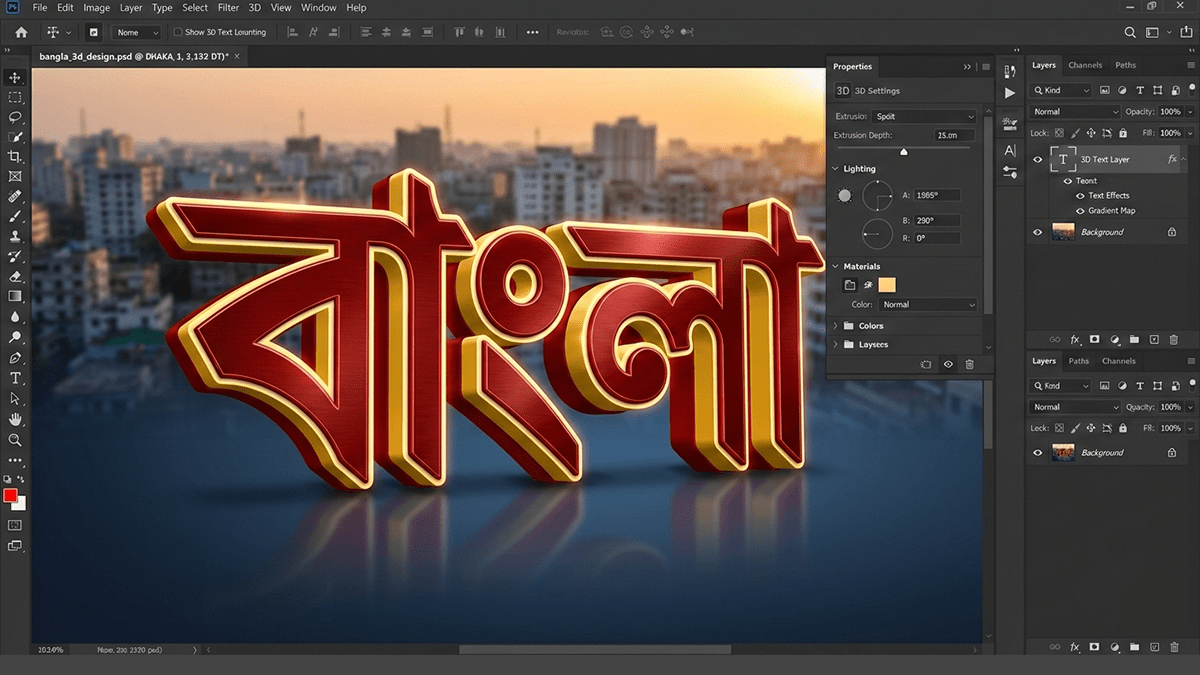The image size is (1200, 675).
Task: Open materials folder icon in Properties
Action: coord(850,285)
